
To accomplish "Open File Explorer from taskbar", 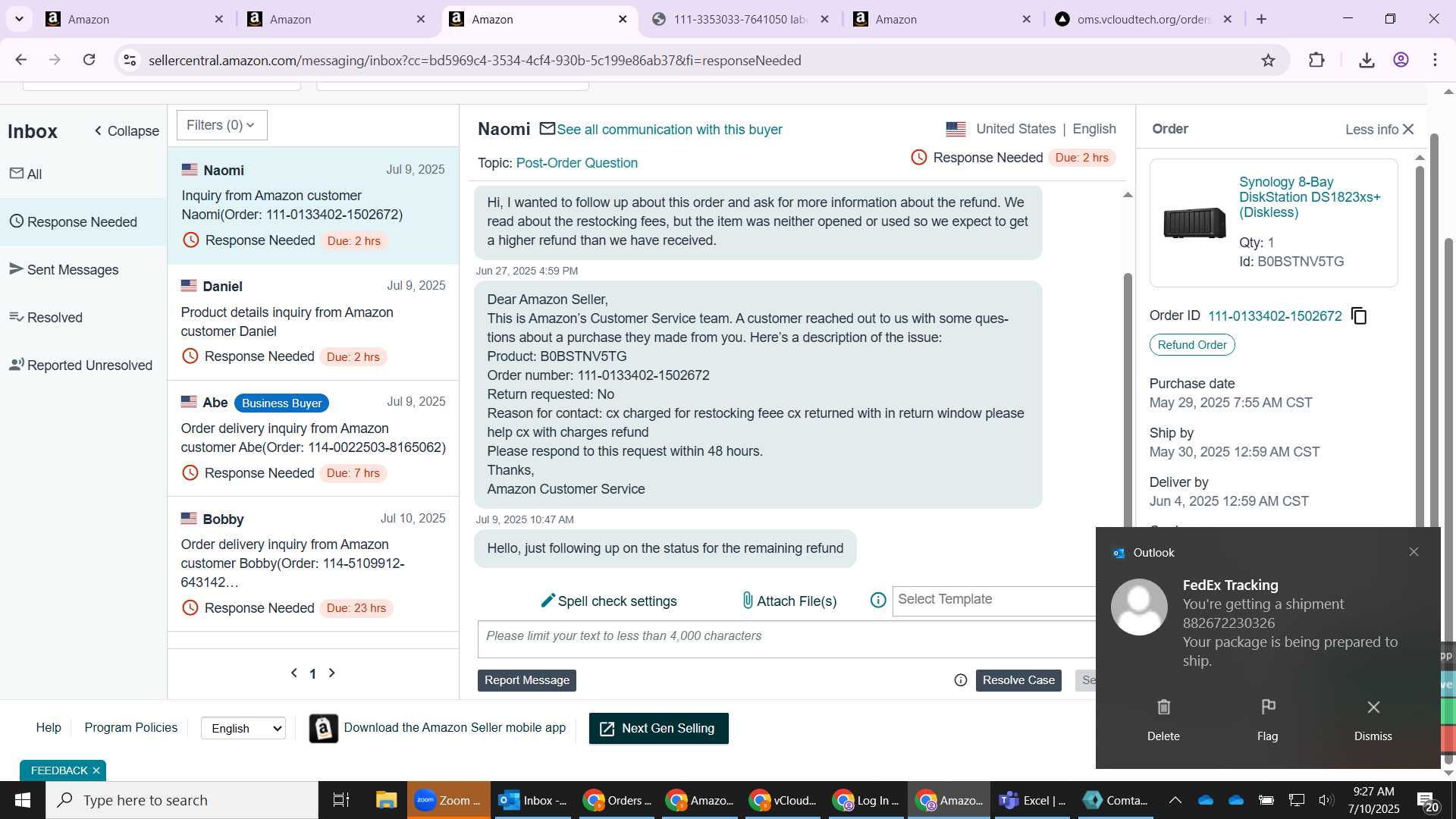I will point(386,800).
